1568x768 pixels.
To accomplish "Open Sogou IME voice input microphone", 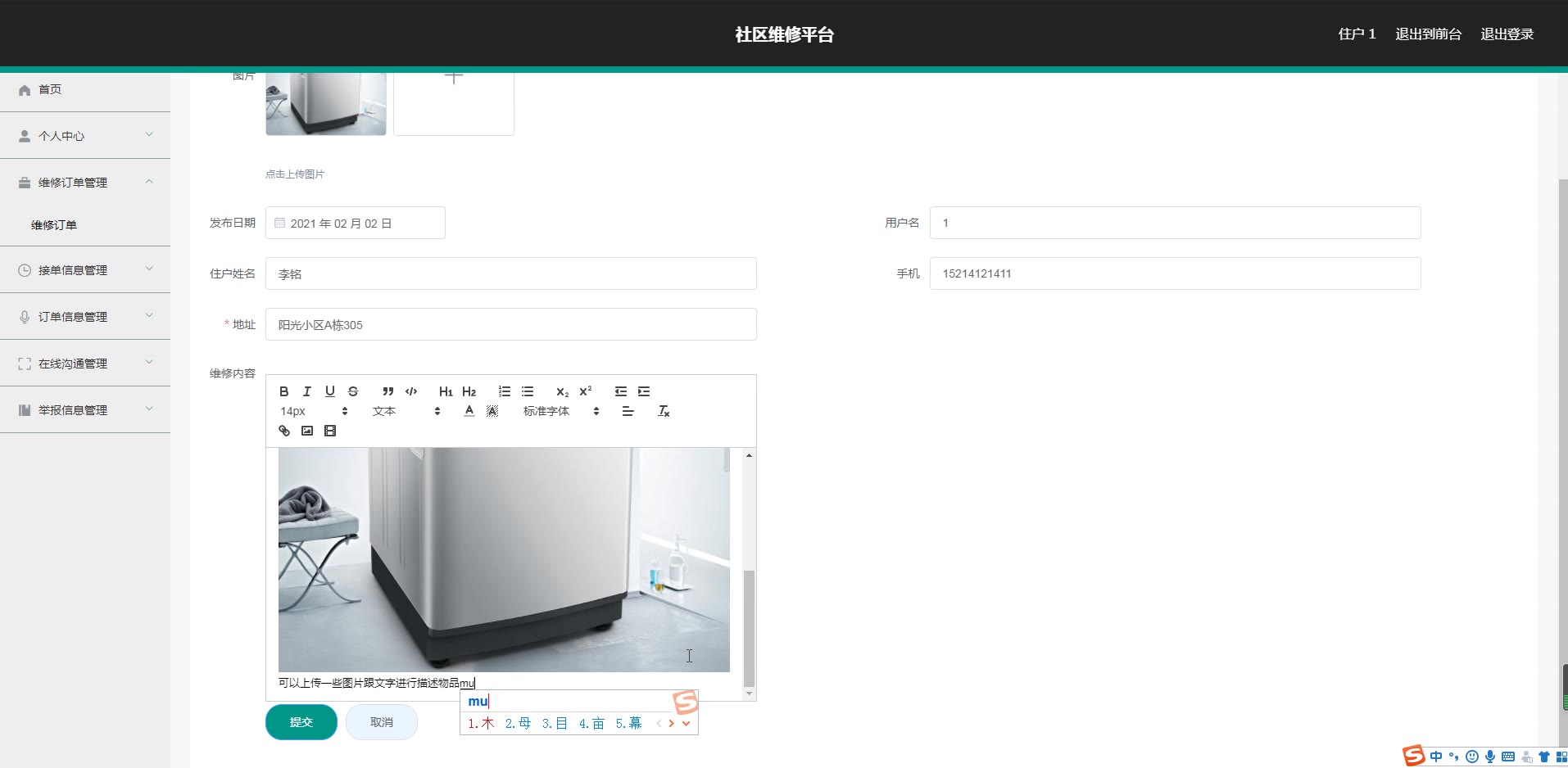I will coord(1490,757).
